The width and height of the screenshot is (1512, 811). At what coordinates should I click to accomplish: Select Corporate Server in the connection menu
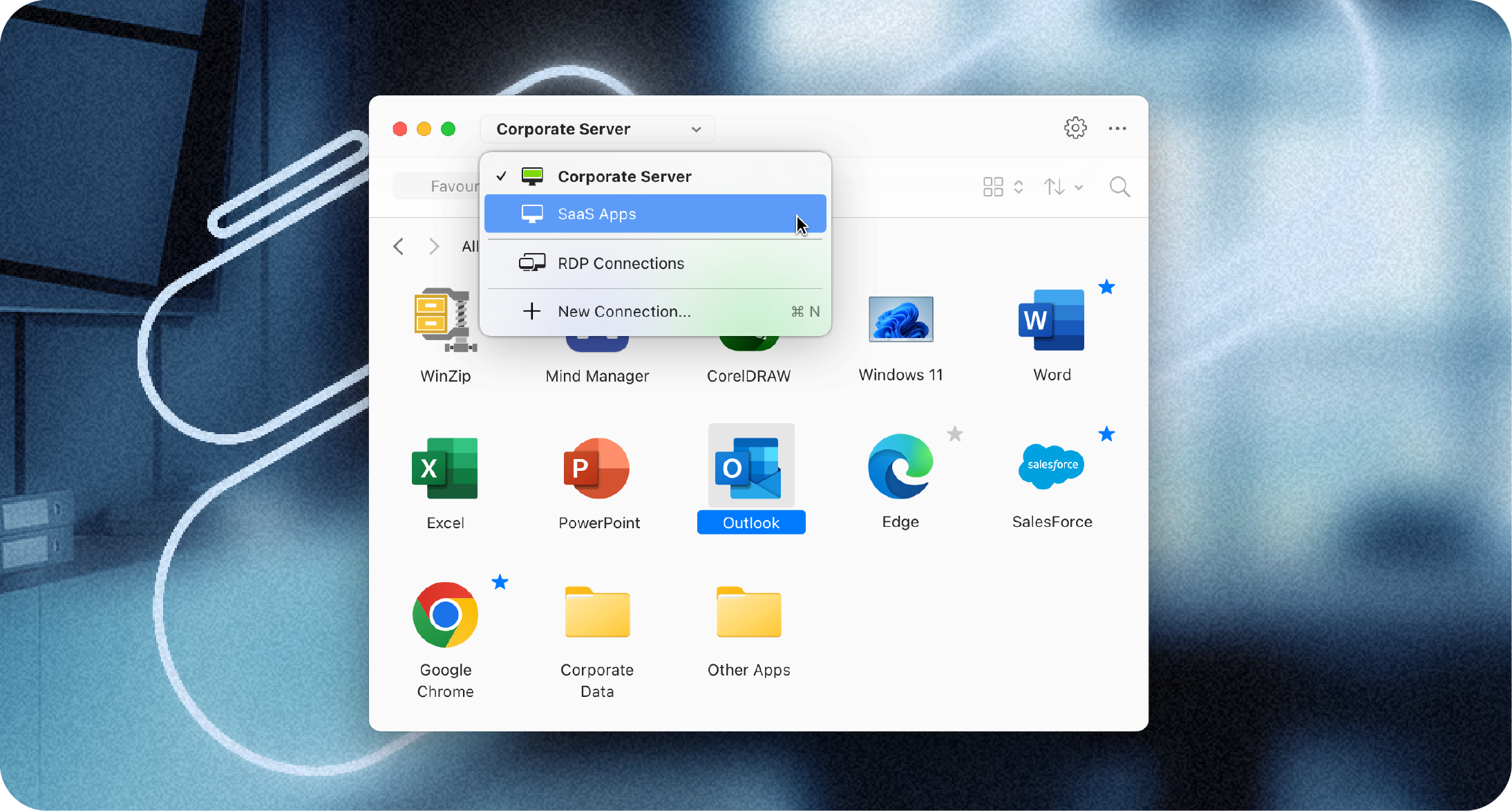(x=655, y=176)
